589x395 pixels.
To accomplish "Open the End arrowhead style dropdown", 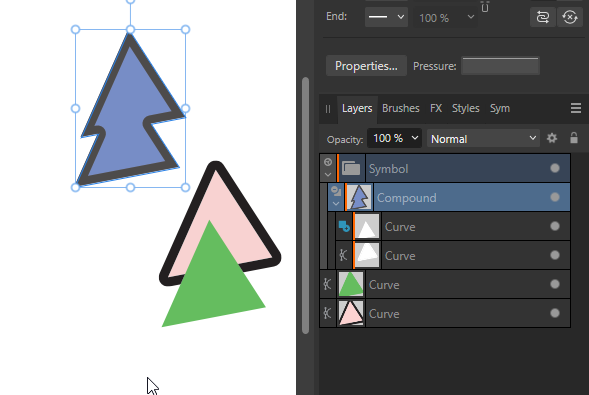I will pyautogui.click(x=386, y=17).
